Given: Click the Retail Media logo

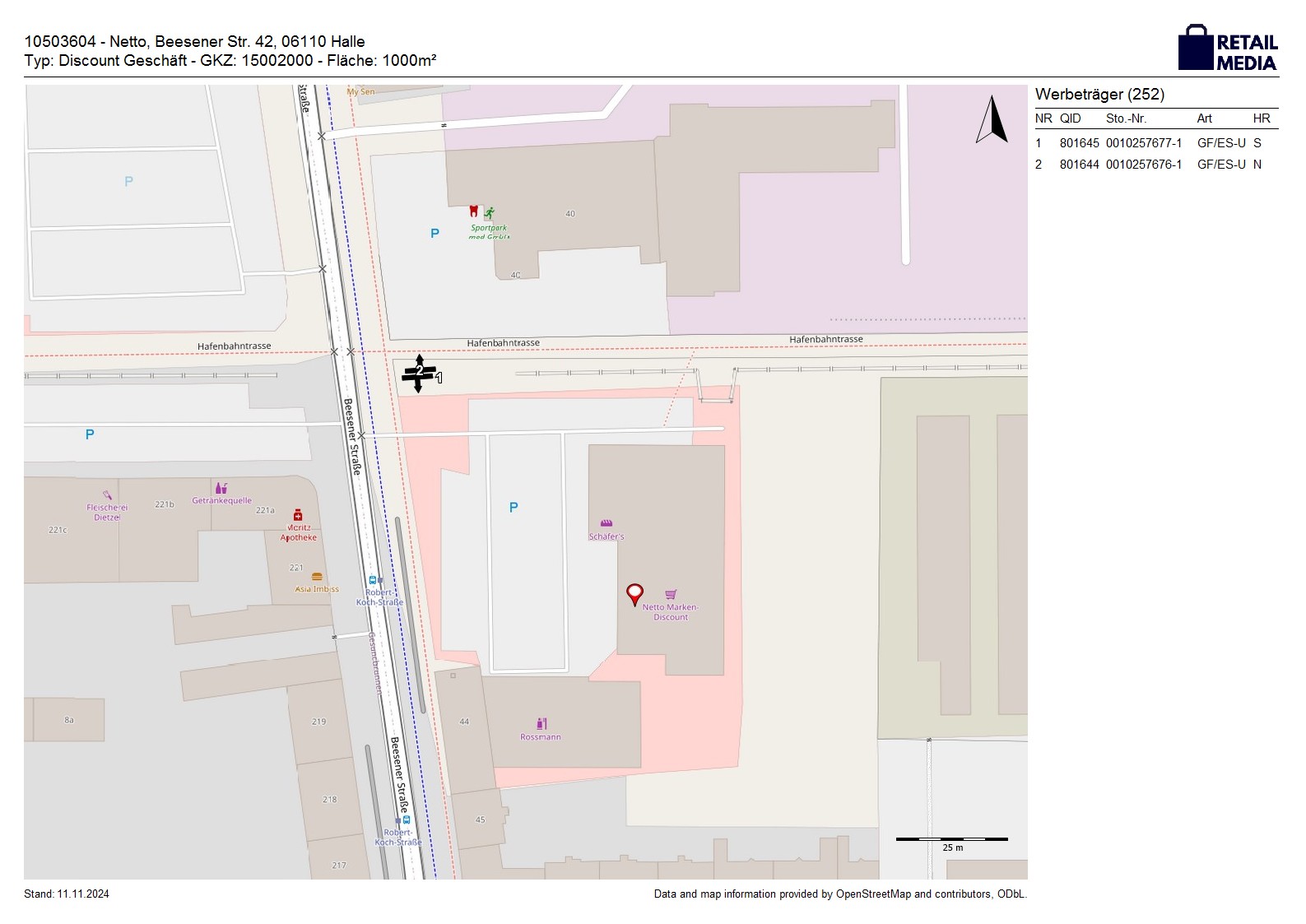Looking at the screenshot, I should pyautogui.click(x=1227, y=48).
